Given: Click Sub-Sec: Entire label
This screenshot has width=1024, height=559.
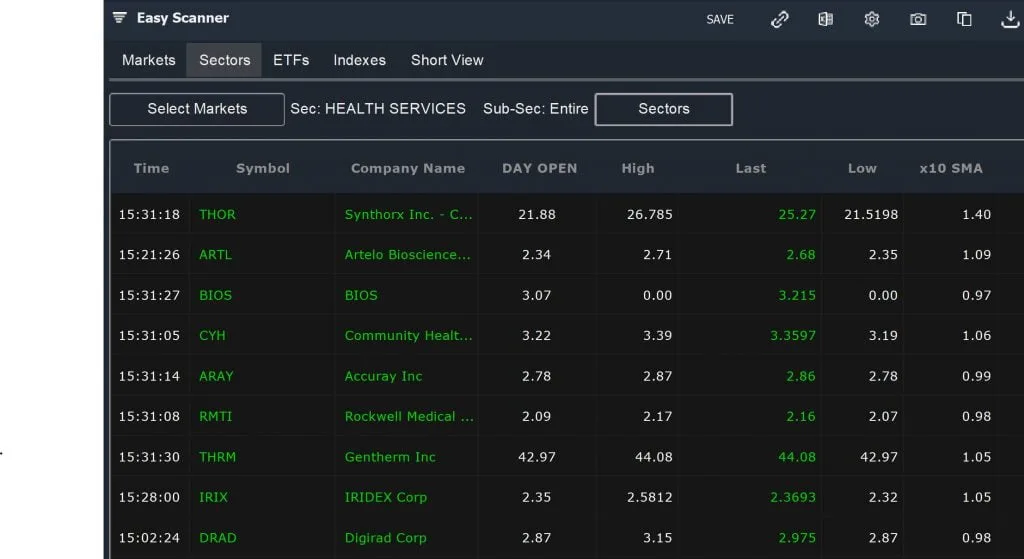Looking at the screenshot, I should pos(536,109).
